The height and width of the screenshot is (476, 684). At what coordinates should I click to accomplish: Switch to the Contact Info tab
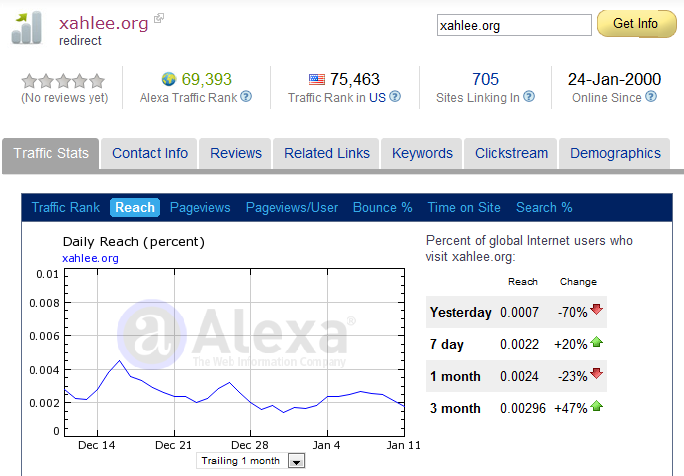coord(150,153)
